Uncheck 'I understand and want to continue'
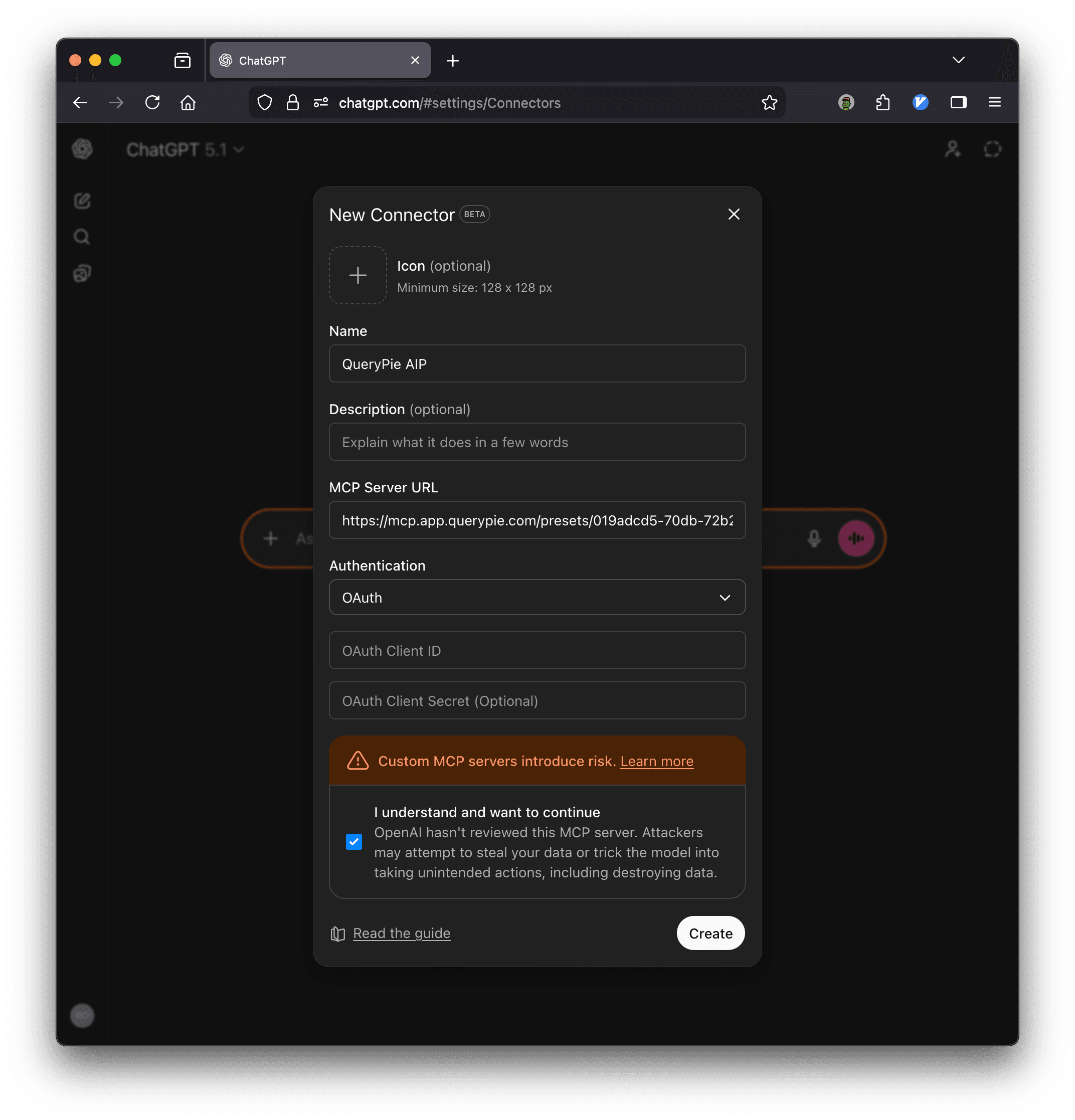Viewport: 1075px width, 1120px height. pyautogui.click(x=354, y=841)
